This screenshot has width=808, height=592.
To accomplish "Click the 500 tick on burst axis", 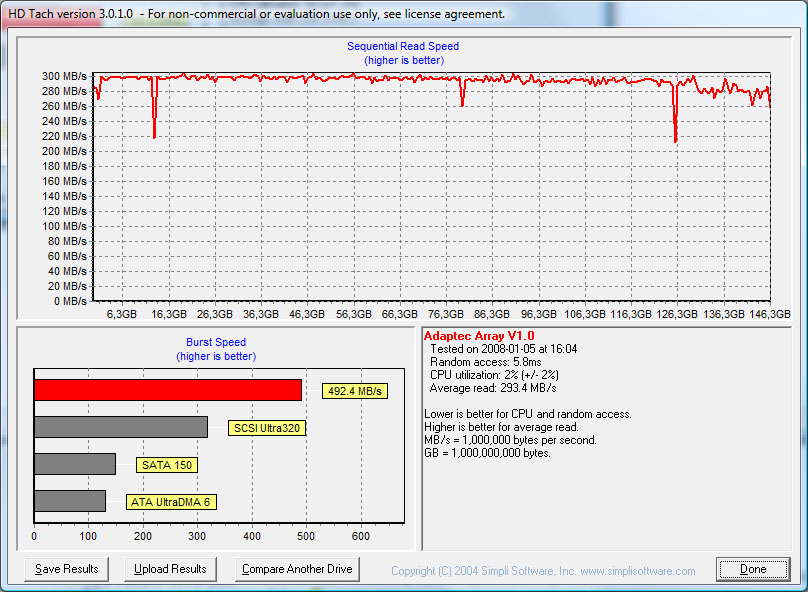I will click(306, 536).
